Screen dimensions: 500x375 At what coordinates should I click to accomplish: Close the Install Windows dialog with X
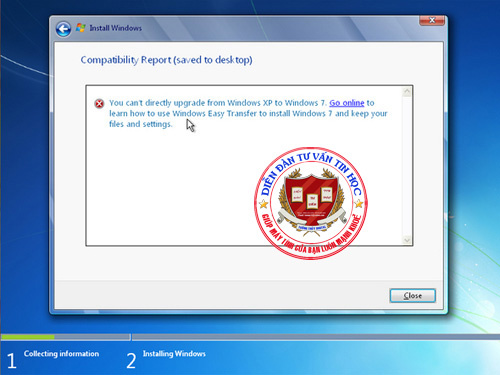point(432,20)
